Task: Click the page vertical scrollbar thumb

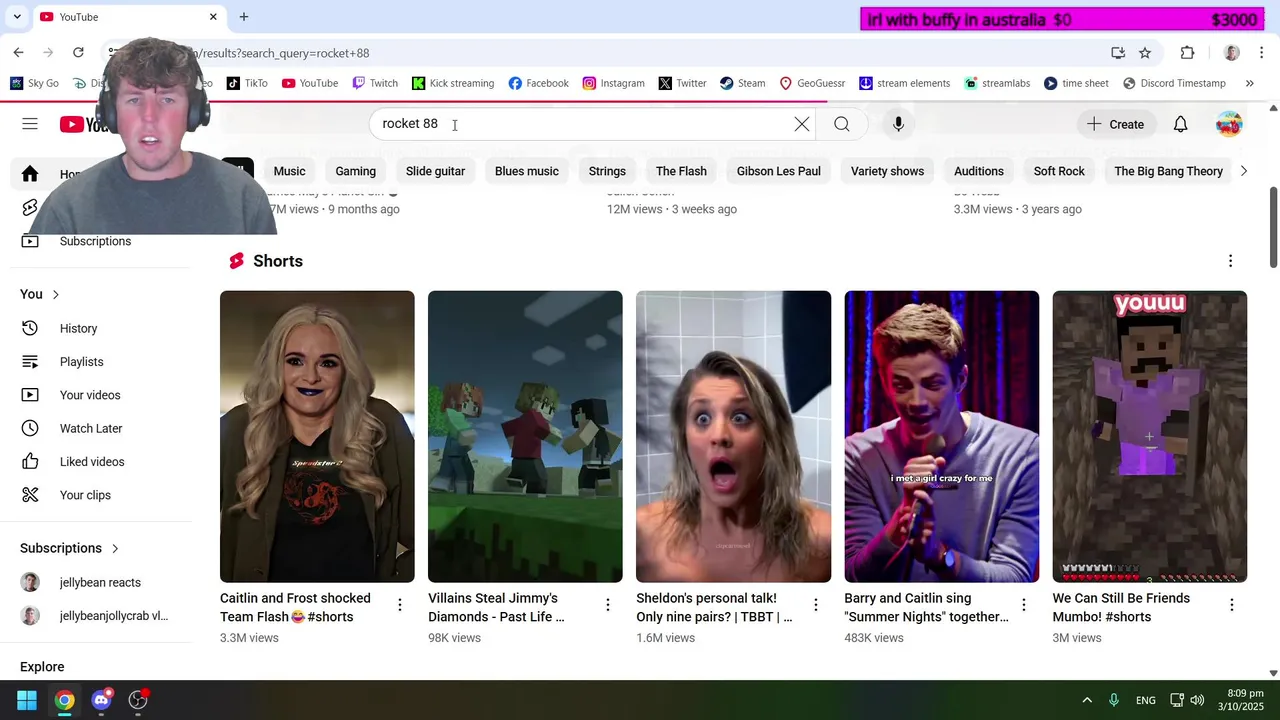Action: pyautogui.click(x=1273, y=228)
